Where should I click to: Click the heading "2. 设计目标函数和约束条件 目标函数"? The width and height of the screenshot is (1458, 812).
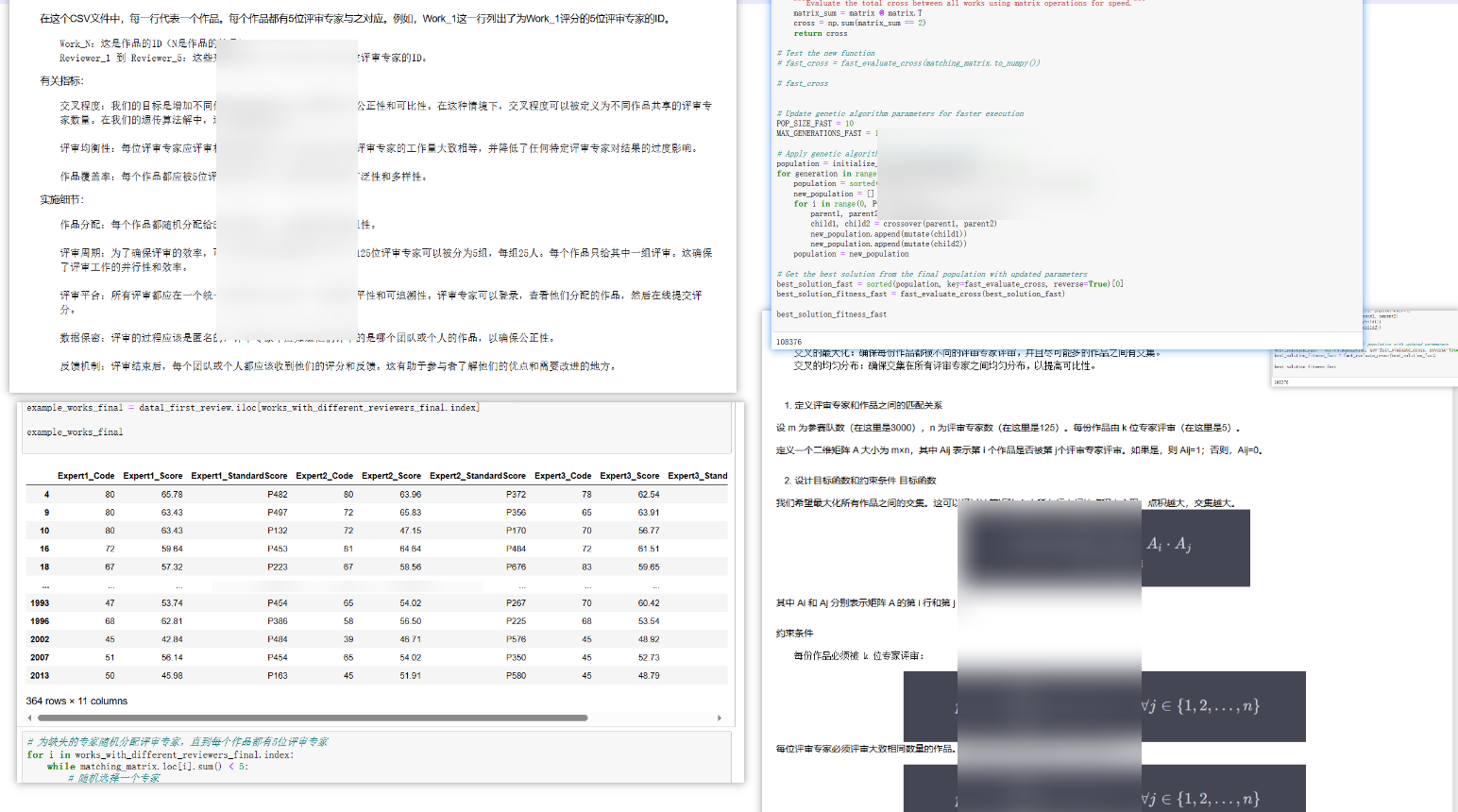point(860,481)
